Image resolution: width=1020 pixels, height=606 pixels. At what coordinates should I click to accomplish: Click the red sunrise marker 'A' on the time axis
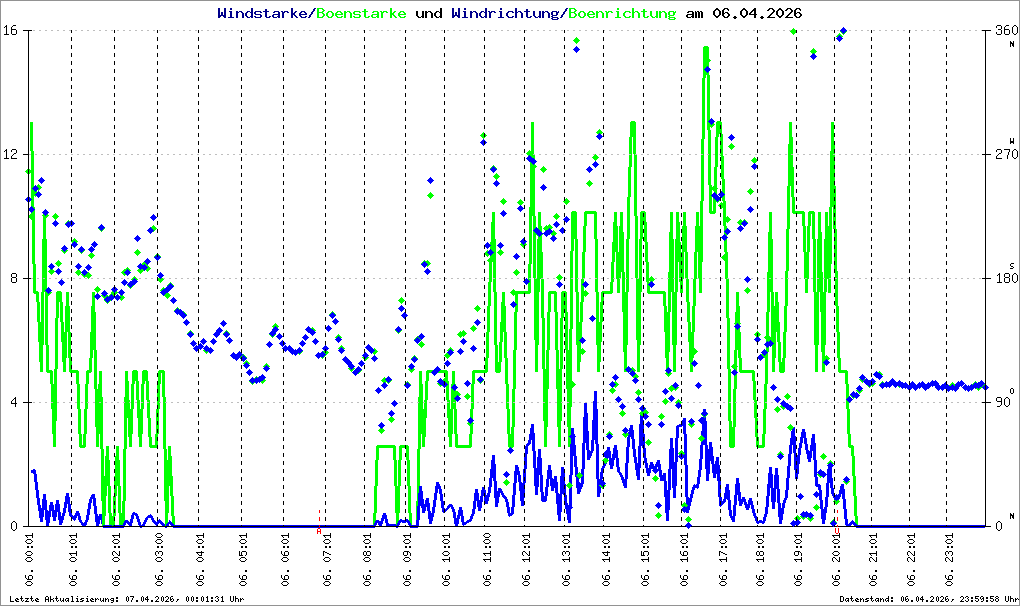pyautogui.click(x=319, y=531)
